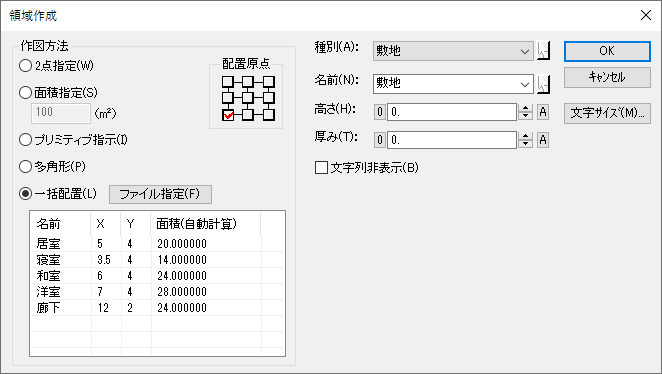
Task: Open graph picker icon beside 名前 dropdown
Action: click(543, 84)
